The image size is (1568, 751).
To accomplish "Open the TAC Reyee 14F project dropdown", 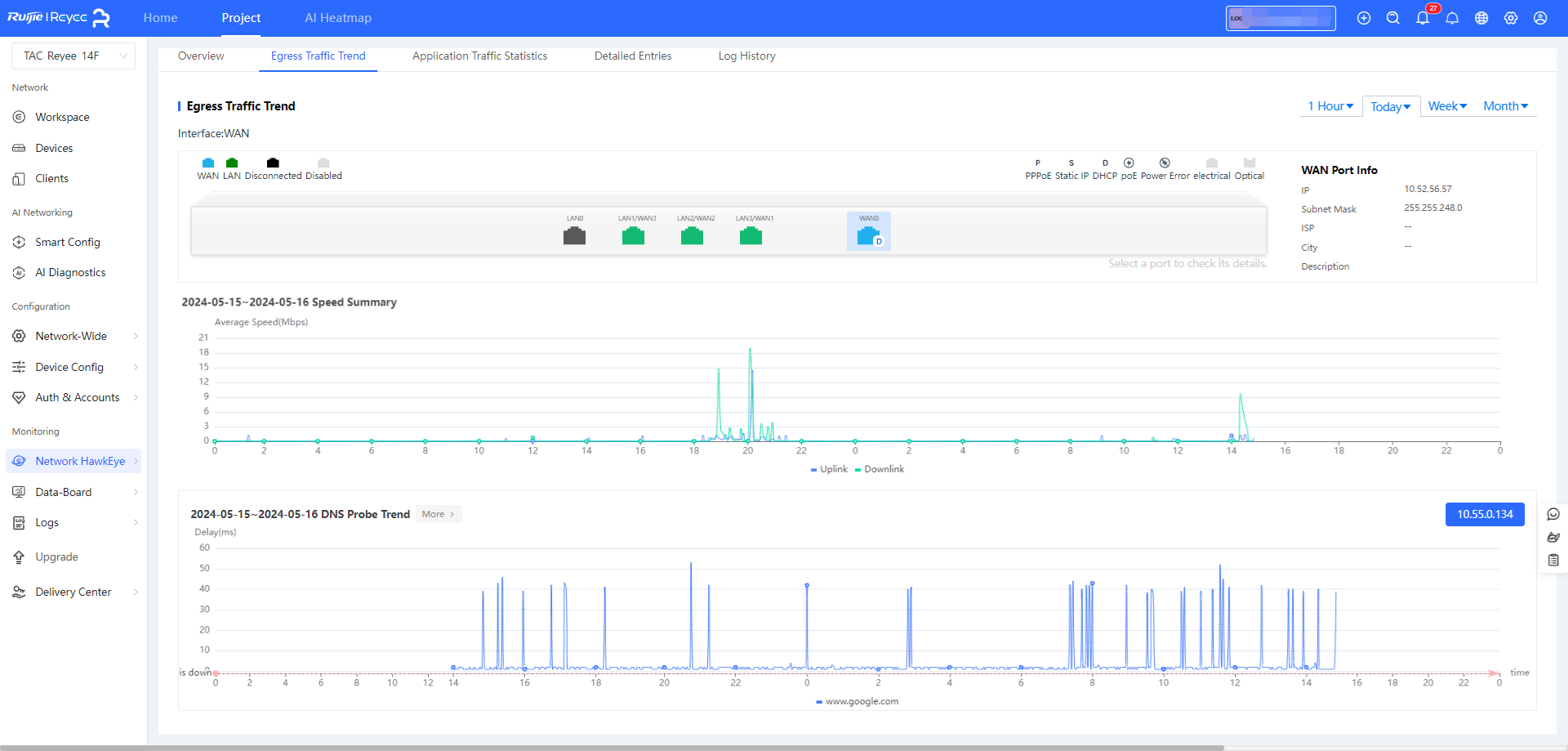I will click(x=73, y=56).
